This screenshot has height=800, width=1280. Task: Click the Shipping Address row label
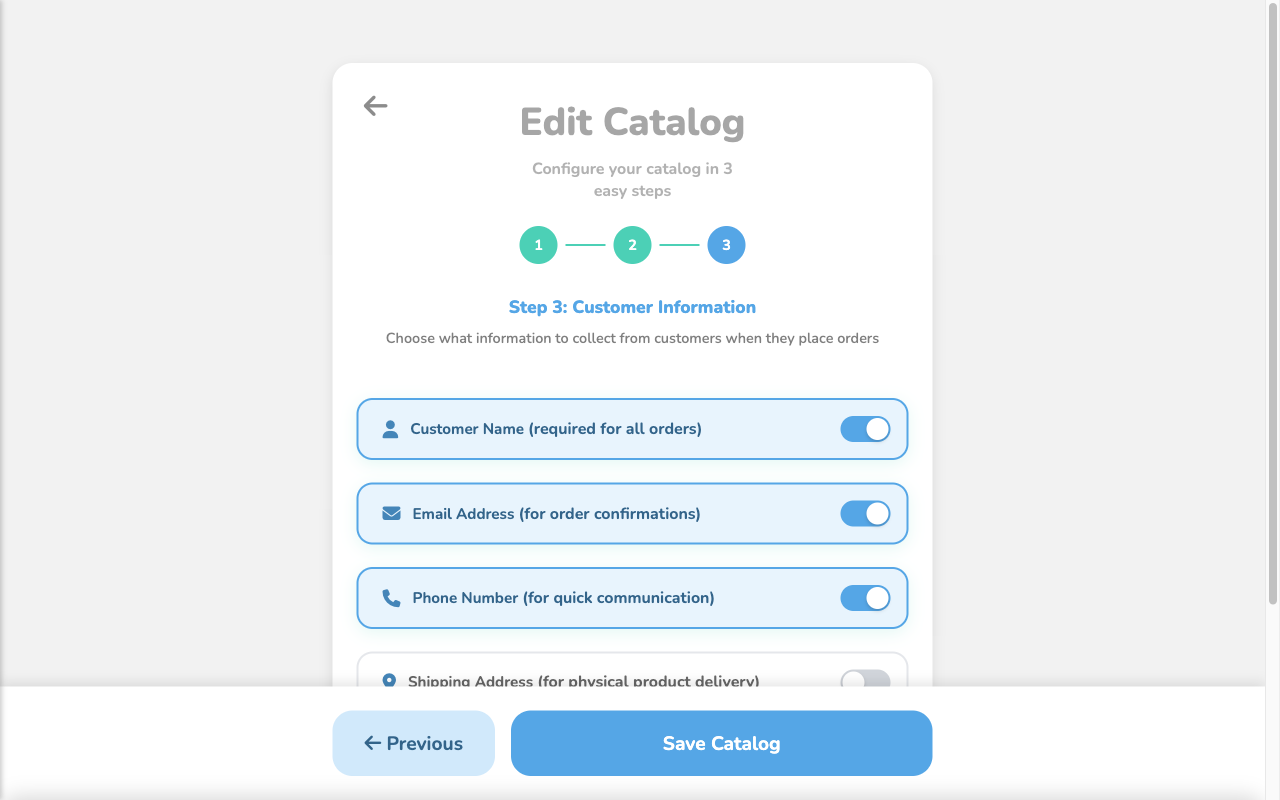click(x=583, y=681)
